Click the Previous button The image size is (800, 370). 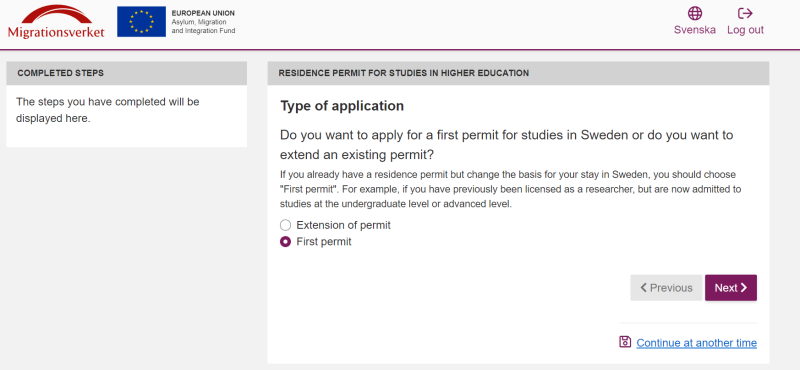(x=666, y=288)
